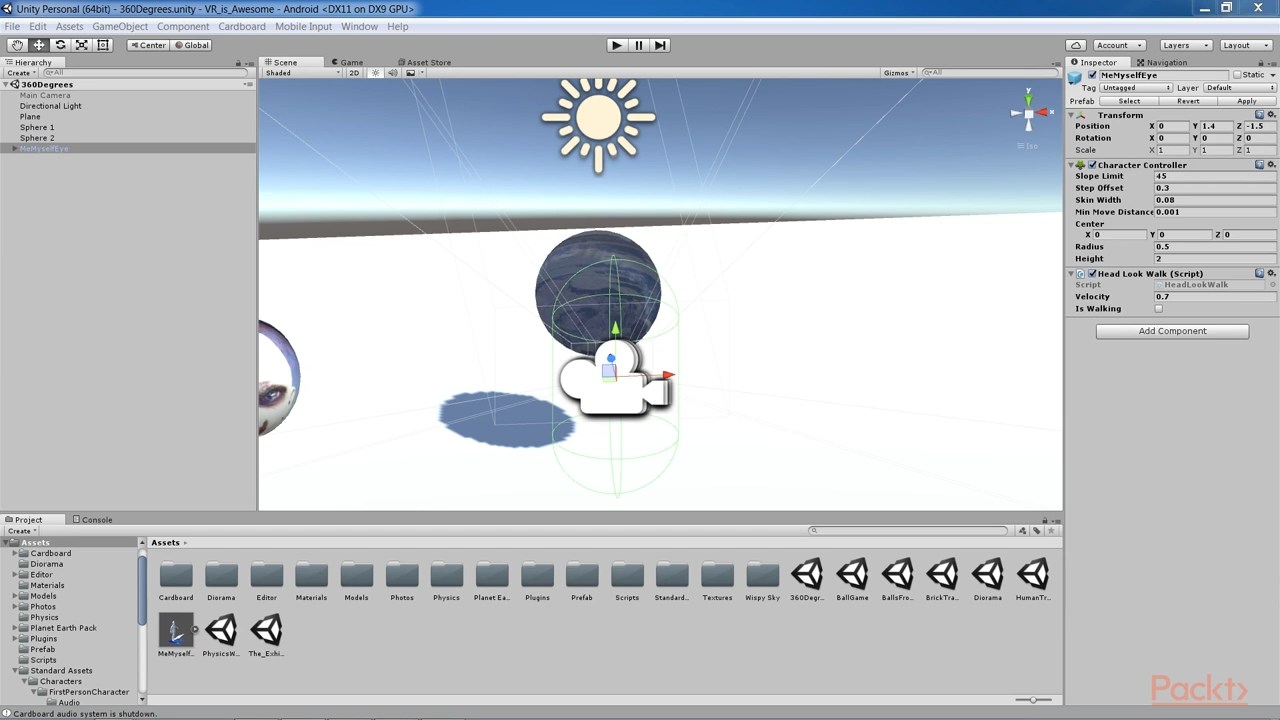
Task: Expand MeMyselfEye in Hierarchy
Action: pyautogui.click(x=14, y=149)
